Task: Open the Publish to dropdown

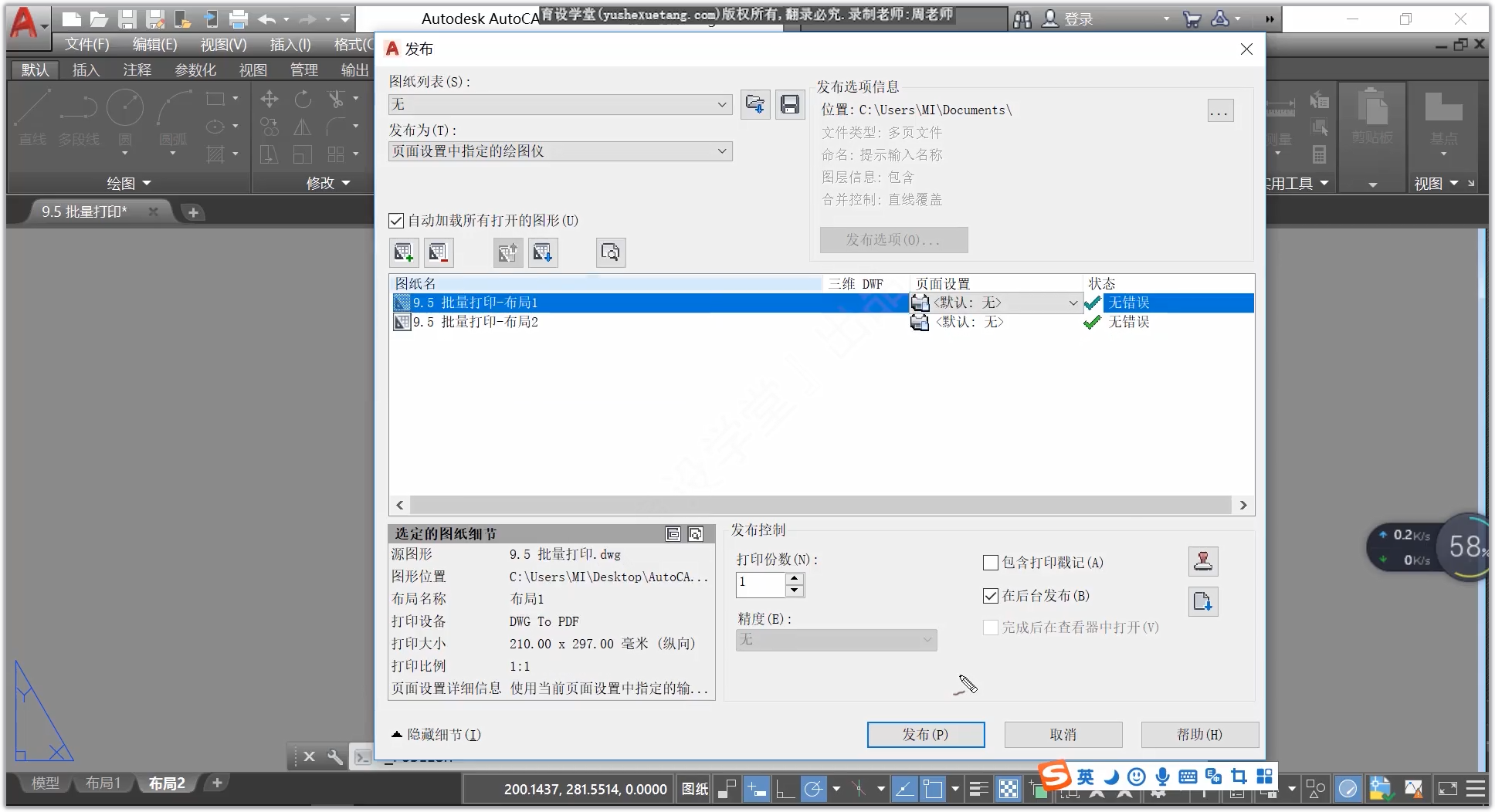Action: pos(561,151)
